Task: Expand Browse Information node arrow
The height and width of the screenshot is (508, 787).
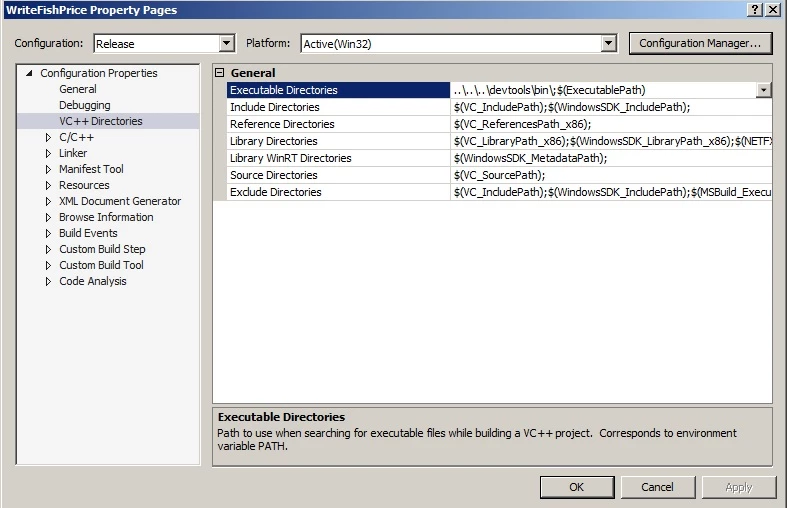Action: (48, 217)
